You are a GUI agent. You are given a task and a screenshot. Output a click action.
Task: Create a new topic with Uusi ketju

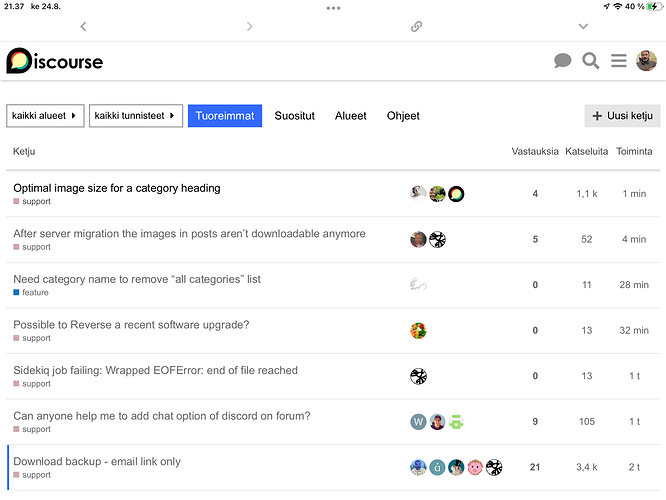pos(622,116)
